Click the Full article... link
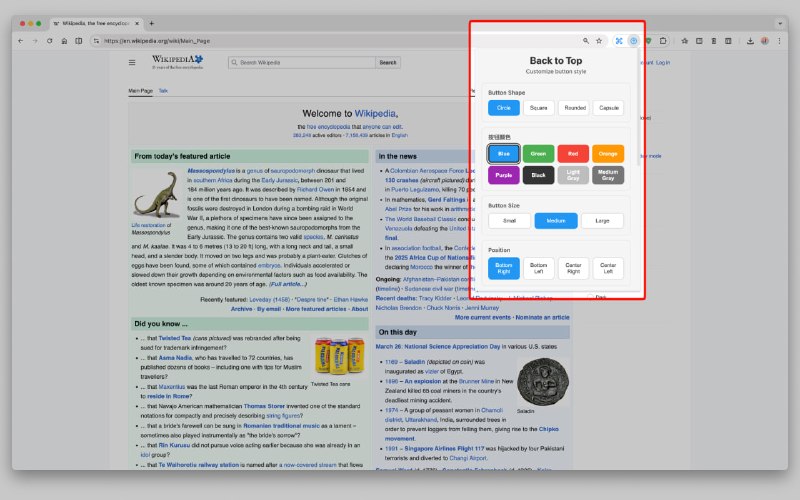Image resolution: width=800 pixels, height=500 pixels. 288,284
